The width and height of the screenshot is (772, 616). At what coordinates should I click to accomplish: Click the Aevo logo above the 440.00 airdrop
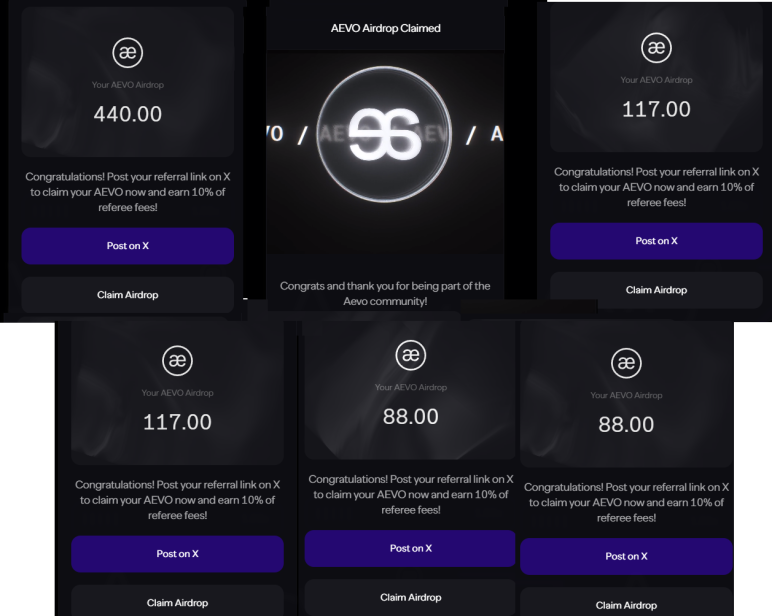tap(128, 52)
